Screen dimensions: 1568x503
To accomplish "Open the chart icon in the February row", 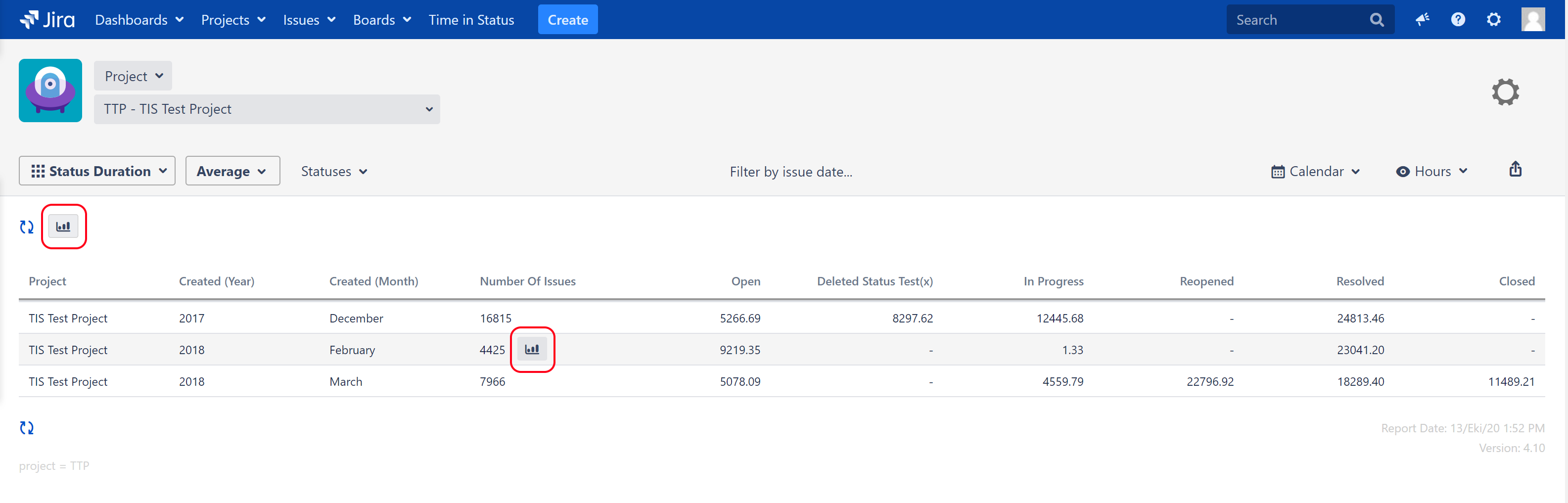I will tap(532, 350).
